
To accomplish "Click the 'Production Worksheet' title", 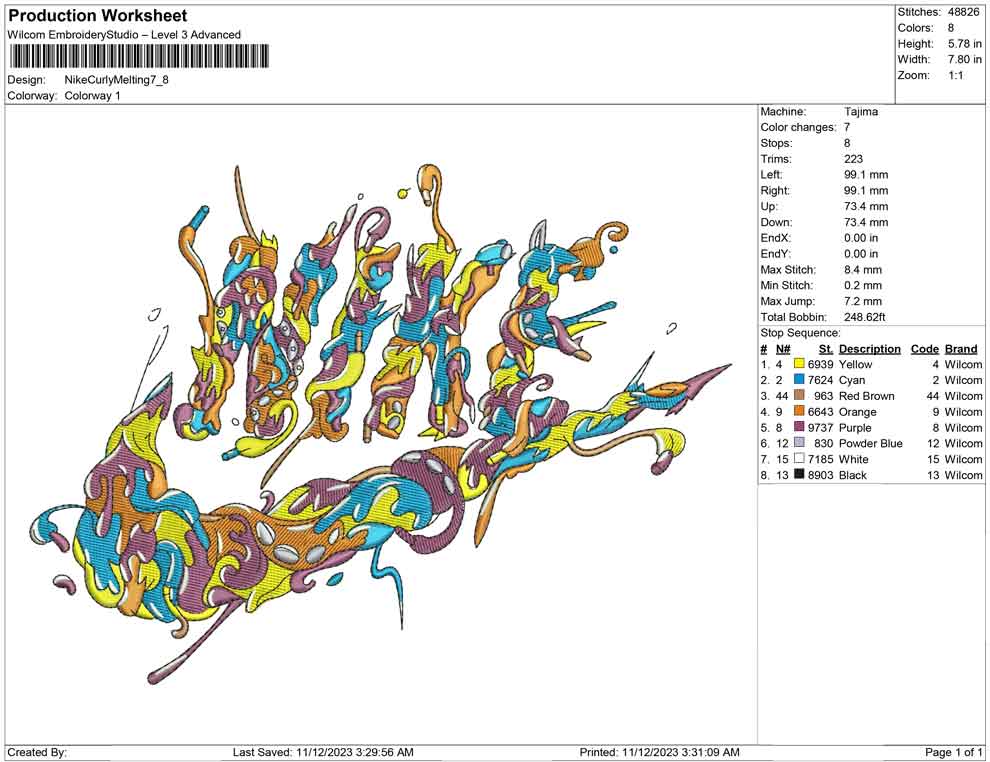I will [98, 15].
